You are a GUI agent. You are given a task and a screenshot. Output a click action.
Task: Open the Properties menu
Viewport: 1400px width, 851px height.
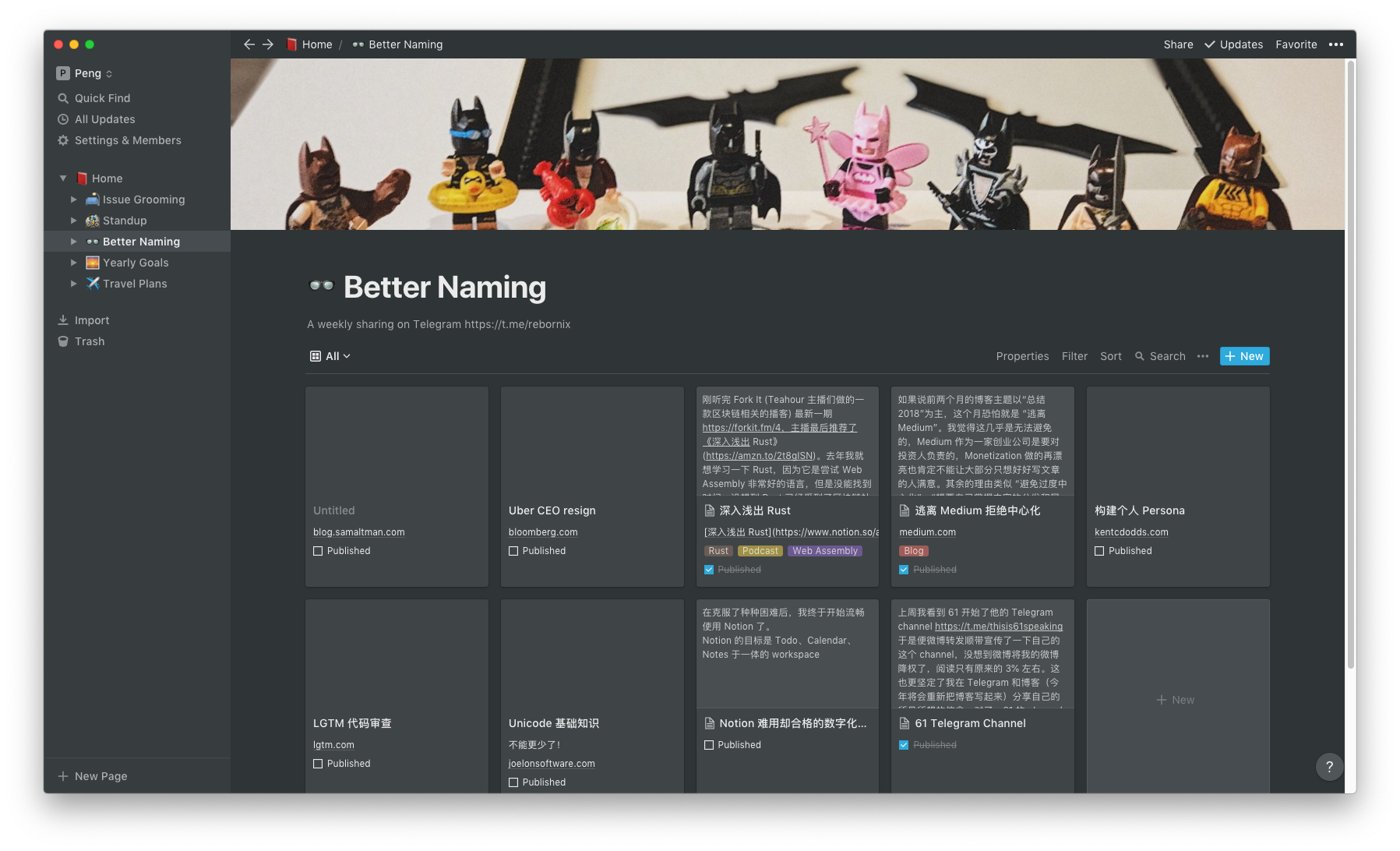pyautogui.click(x=1022, y=356)
